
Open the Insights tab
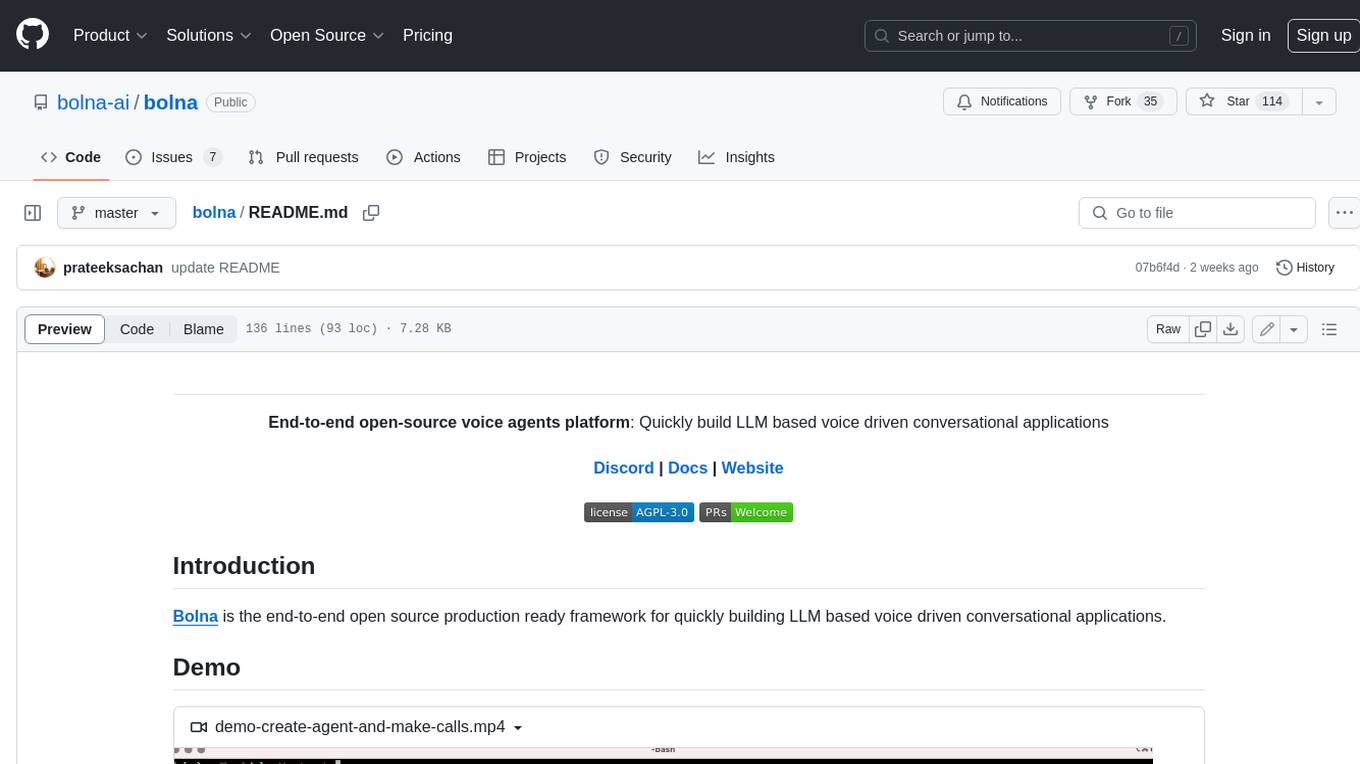(x=736, y=157)
